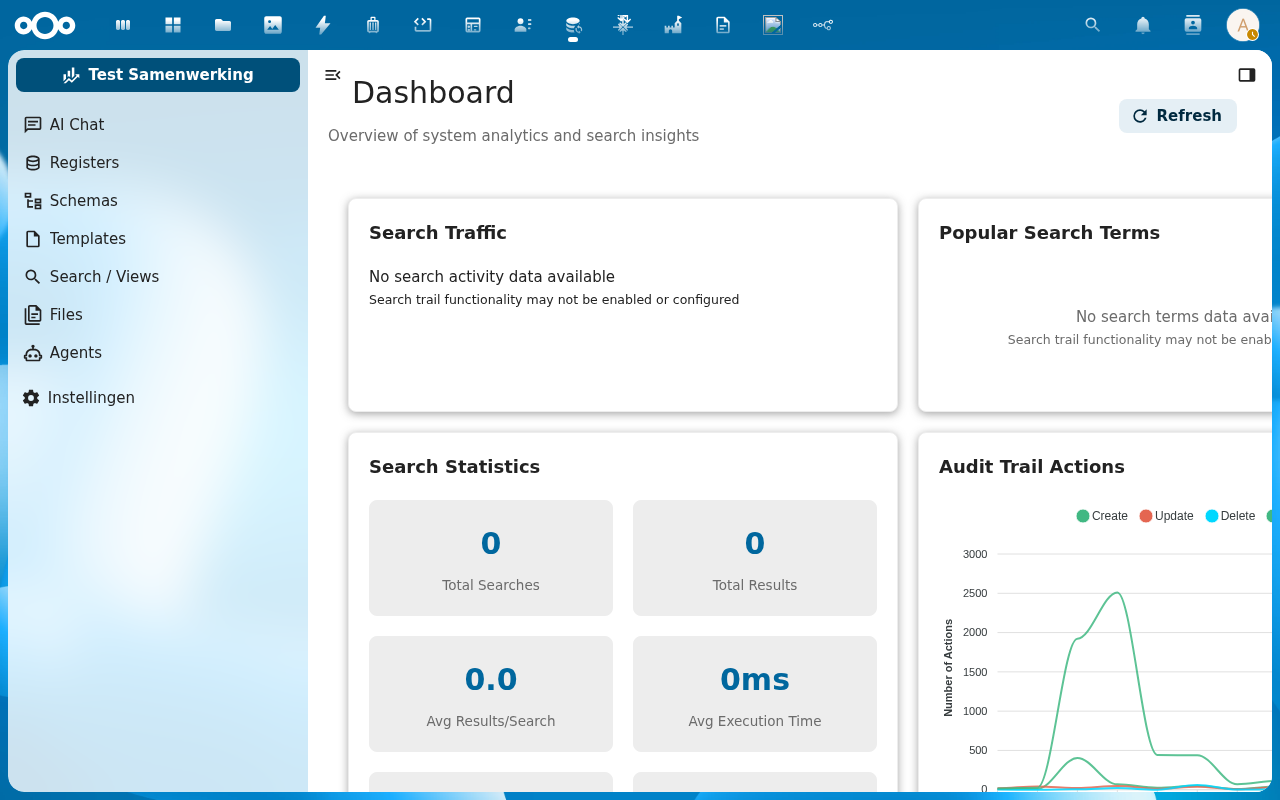Click the 'Overview of system analytics' subtitle
The image size is (1280, 800).
[x=513, y=136]
